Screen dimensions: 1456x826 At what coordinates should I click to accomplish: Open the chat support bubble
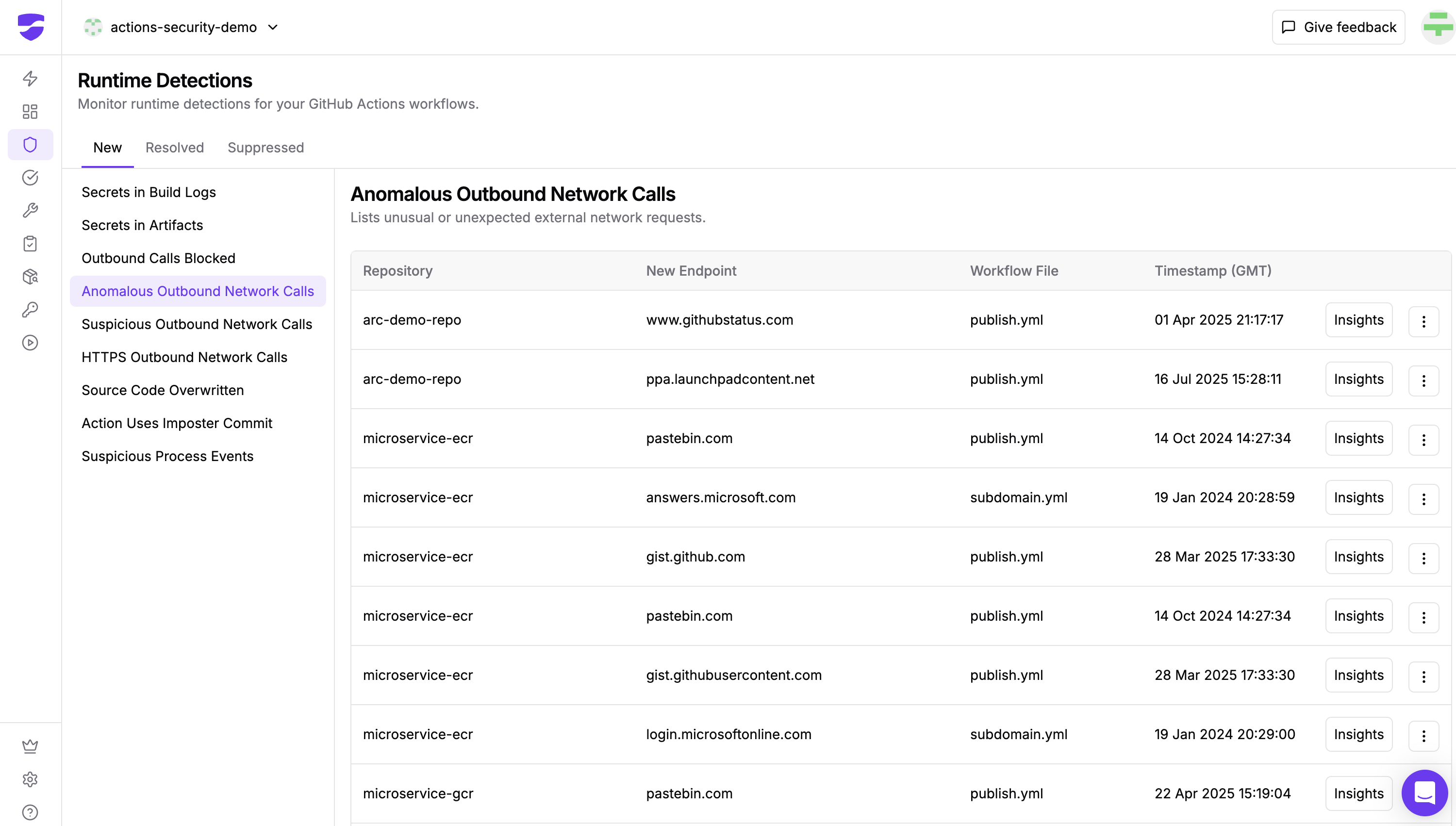[1424, 792]
